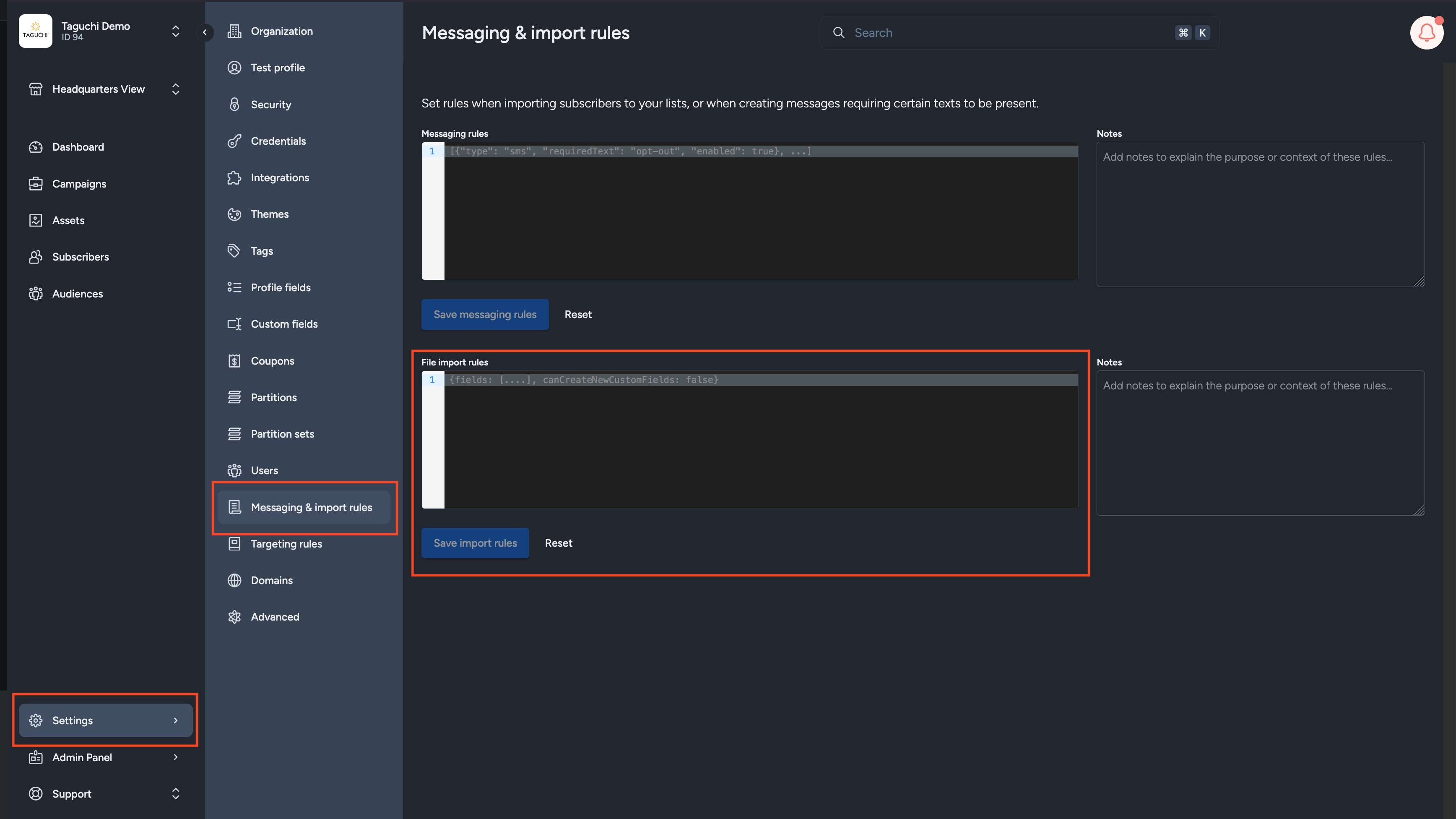Image resolution: width=1456 pixels, height=819 pixels.
Task: Click the Security lock icon
Action: click(x=234, y=104)
